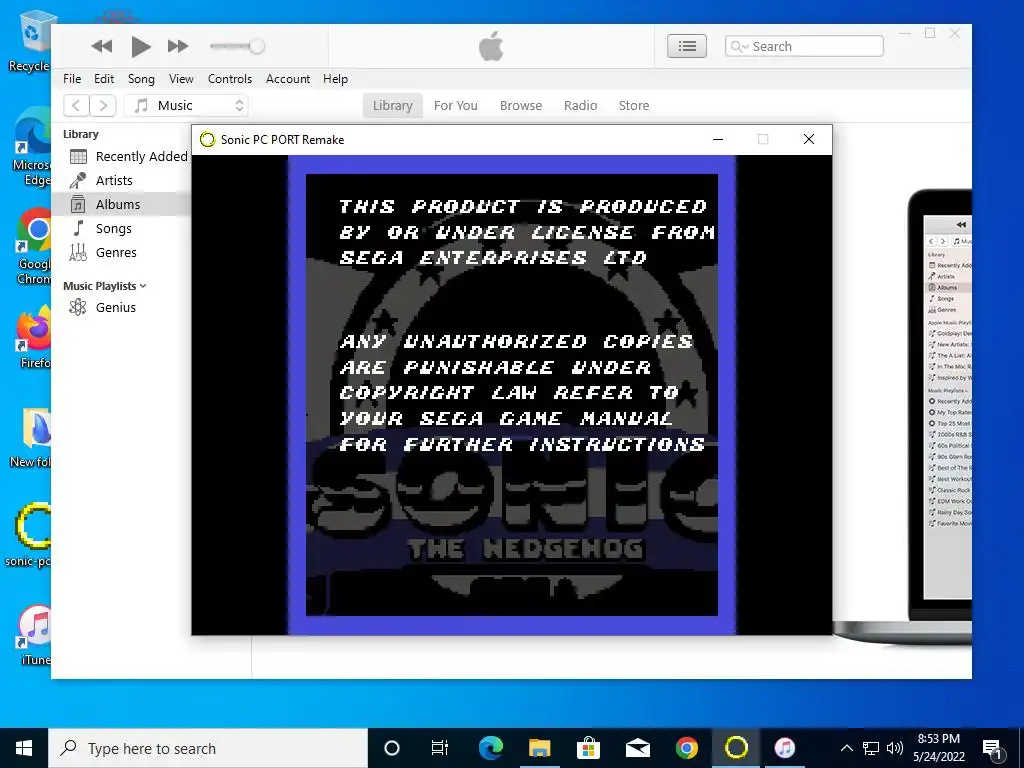This screenshot has height=768, width=1024.
Task: Open the notification center icon
Action: click(992, 748)
